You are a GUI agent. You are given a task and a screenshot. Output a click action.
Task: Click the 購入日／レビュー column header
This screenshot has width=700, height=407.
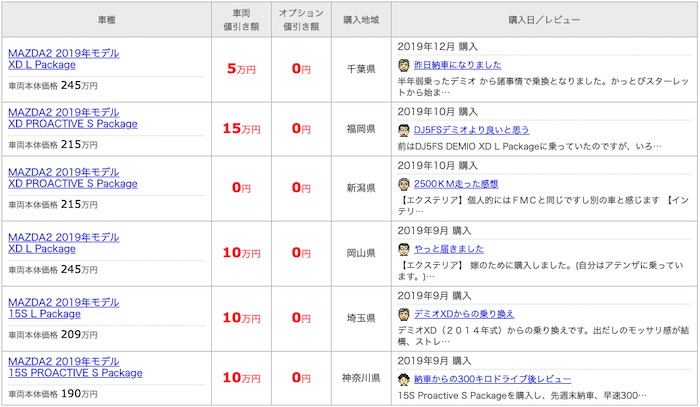tap(544, 20)
